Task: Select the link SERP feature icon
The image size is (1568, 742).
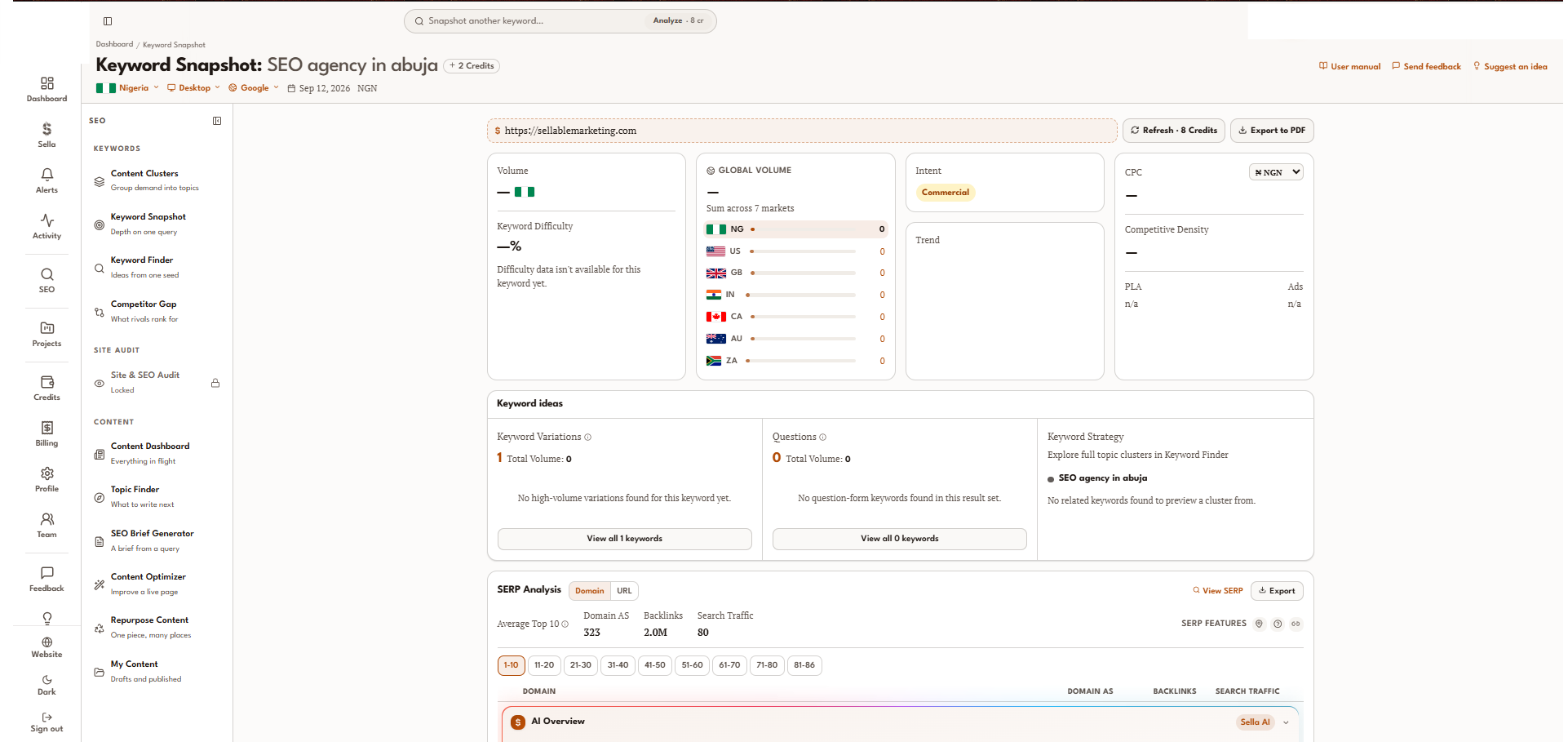Action: coord(1296,624)
